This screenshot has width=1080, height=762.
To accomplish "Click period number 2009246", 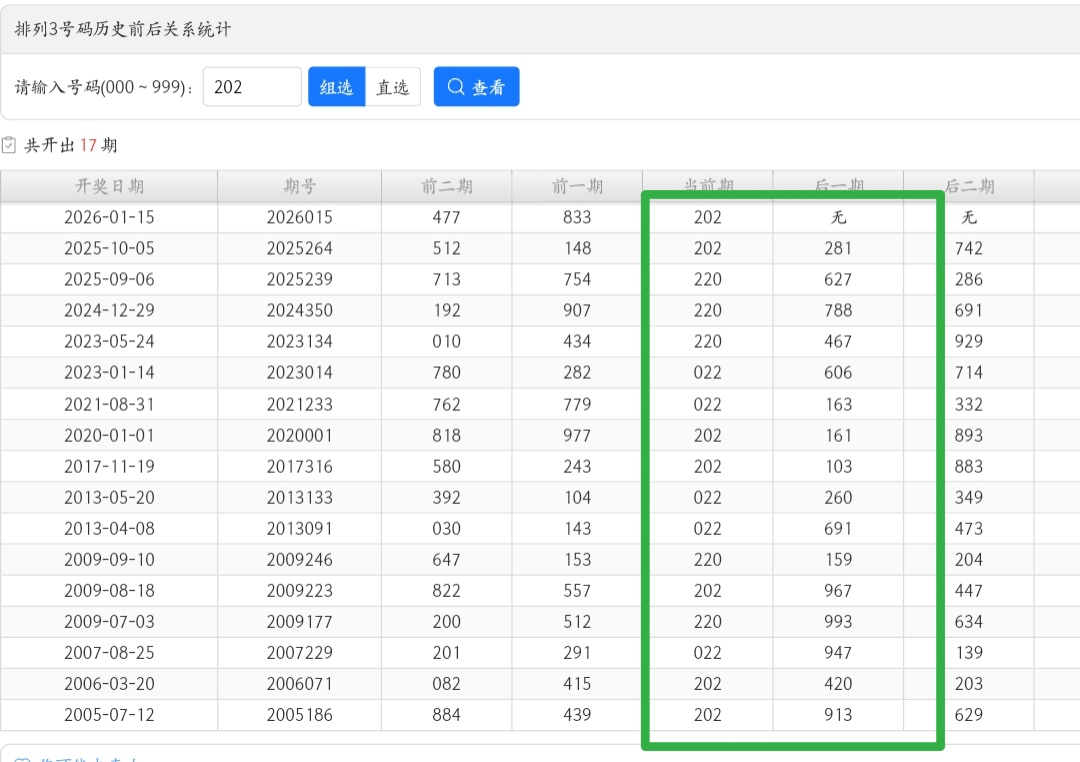I will 299,559.
